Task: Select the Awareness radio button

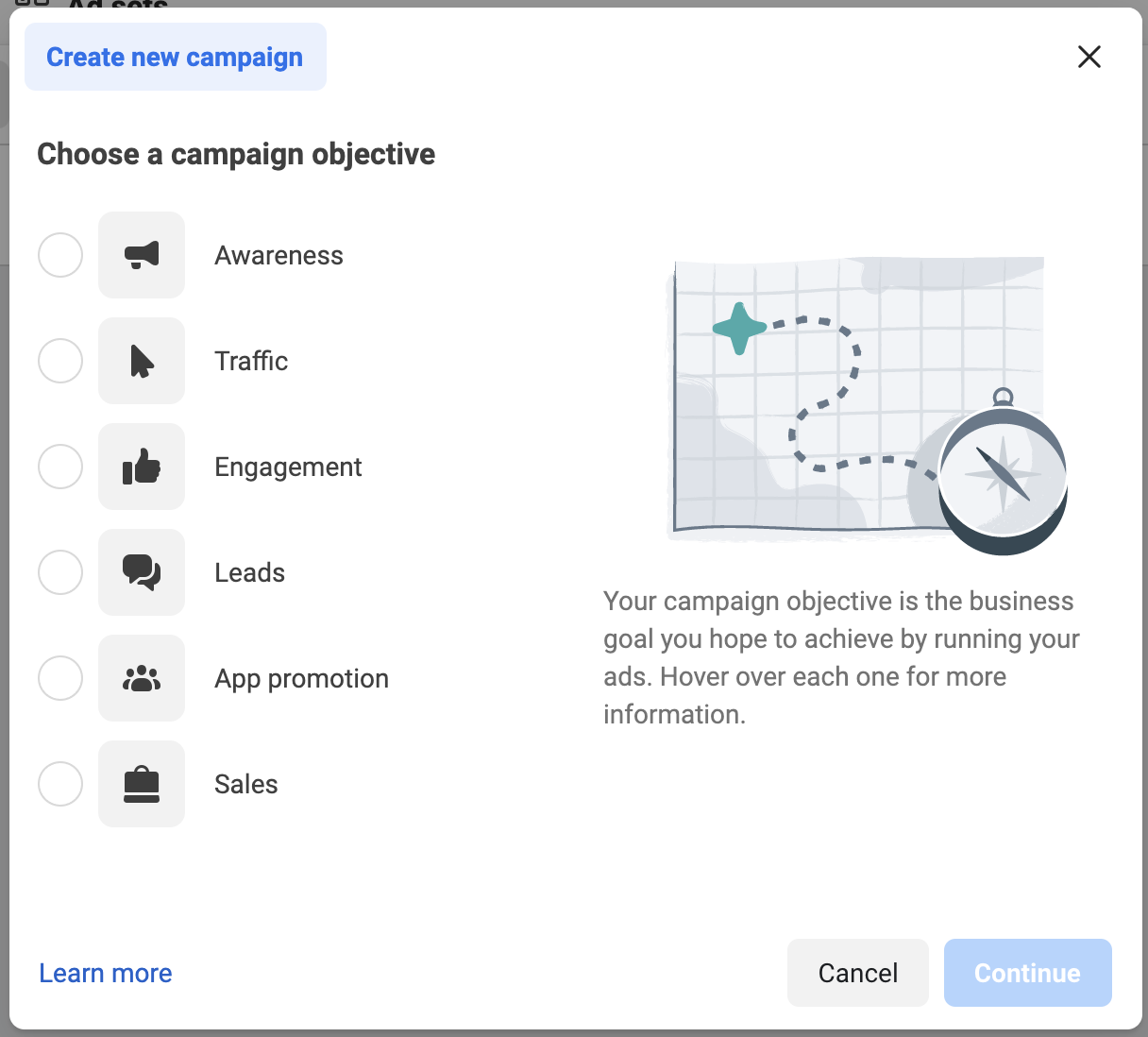Action: tap(60, 255)
